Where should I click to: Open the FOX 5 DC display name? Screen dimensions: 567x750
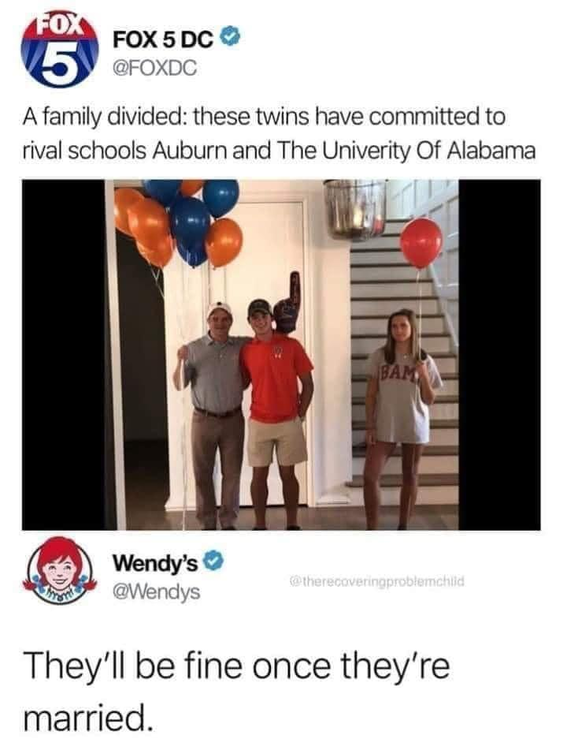[163, 40]
